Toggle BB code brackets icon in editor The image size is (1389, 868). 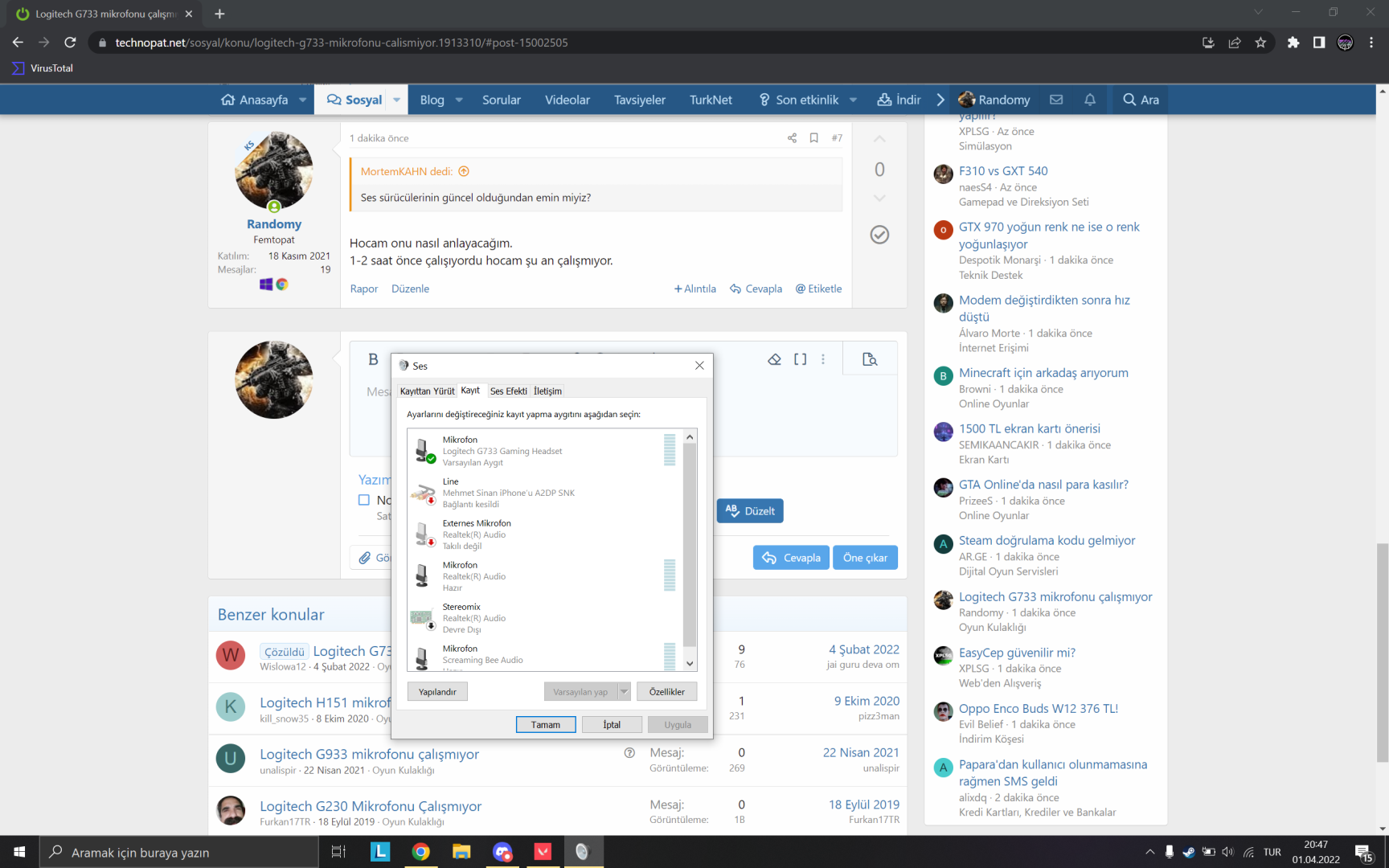click(x=800, y=359)
